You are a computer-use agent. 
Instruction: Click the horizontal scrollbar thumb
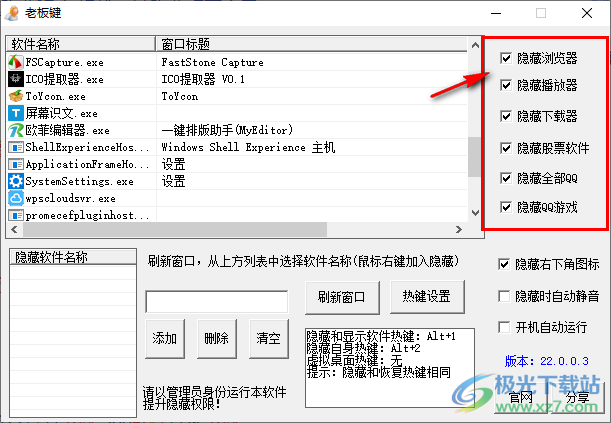coord(175,229)
